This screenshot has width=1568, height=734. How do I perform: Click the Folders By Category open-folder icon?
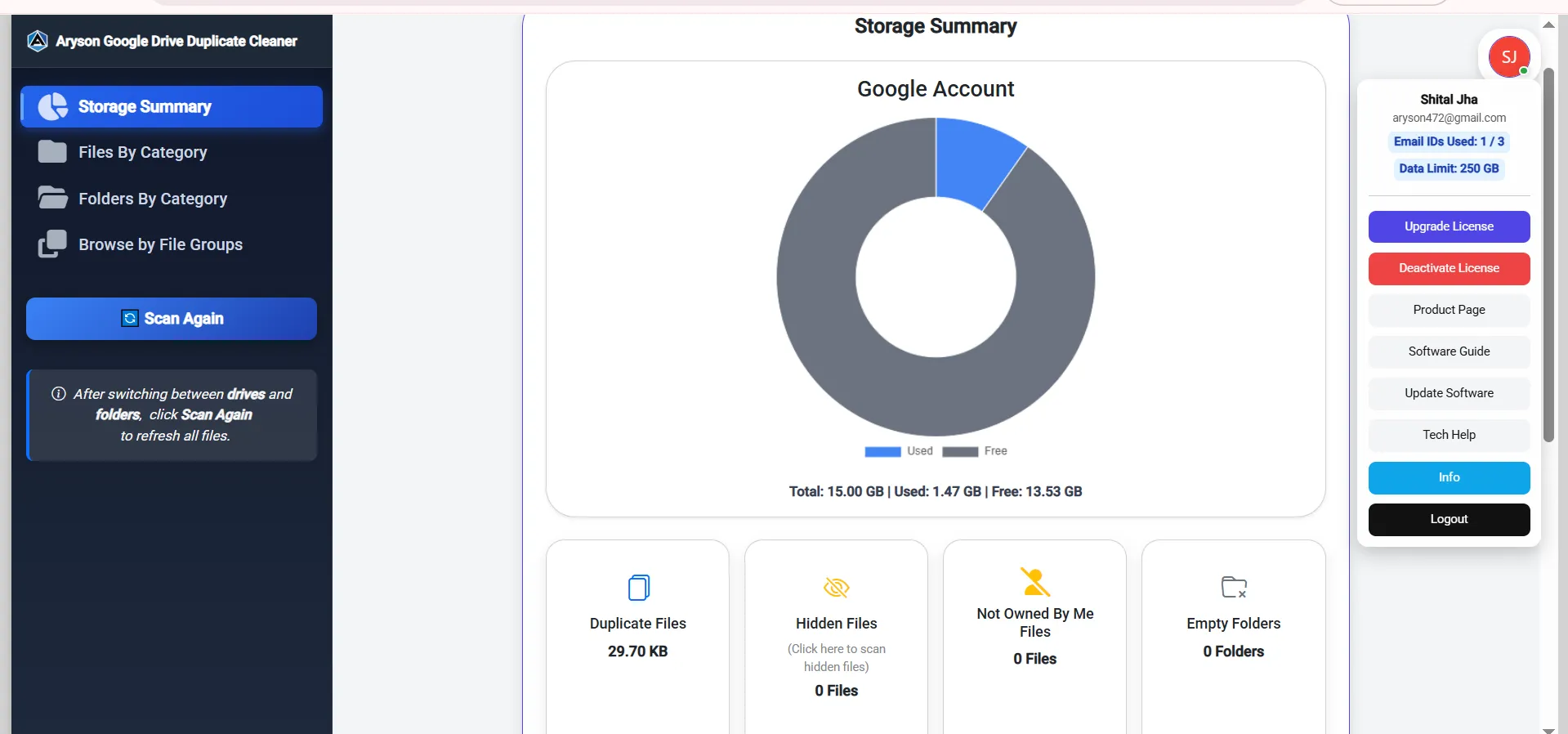click(x=53, y=198)
